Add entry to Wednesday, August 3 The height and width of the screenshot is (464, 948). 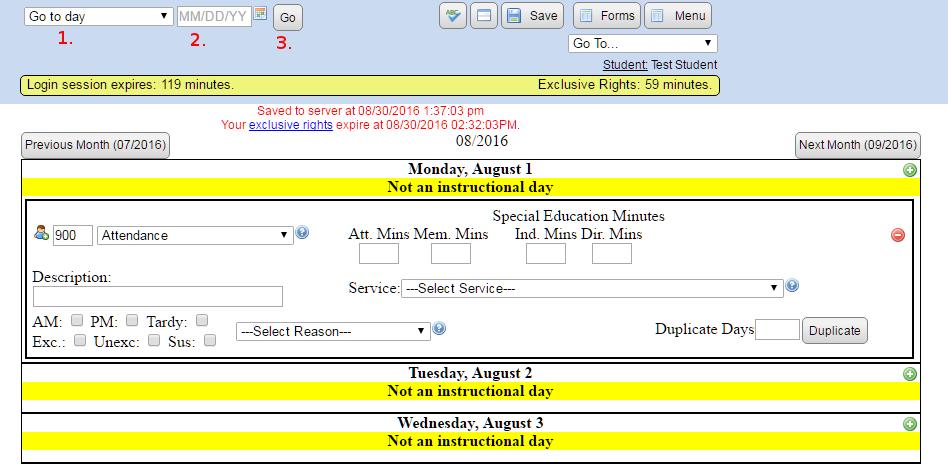(909, 424)
